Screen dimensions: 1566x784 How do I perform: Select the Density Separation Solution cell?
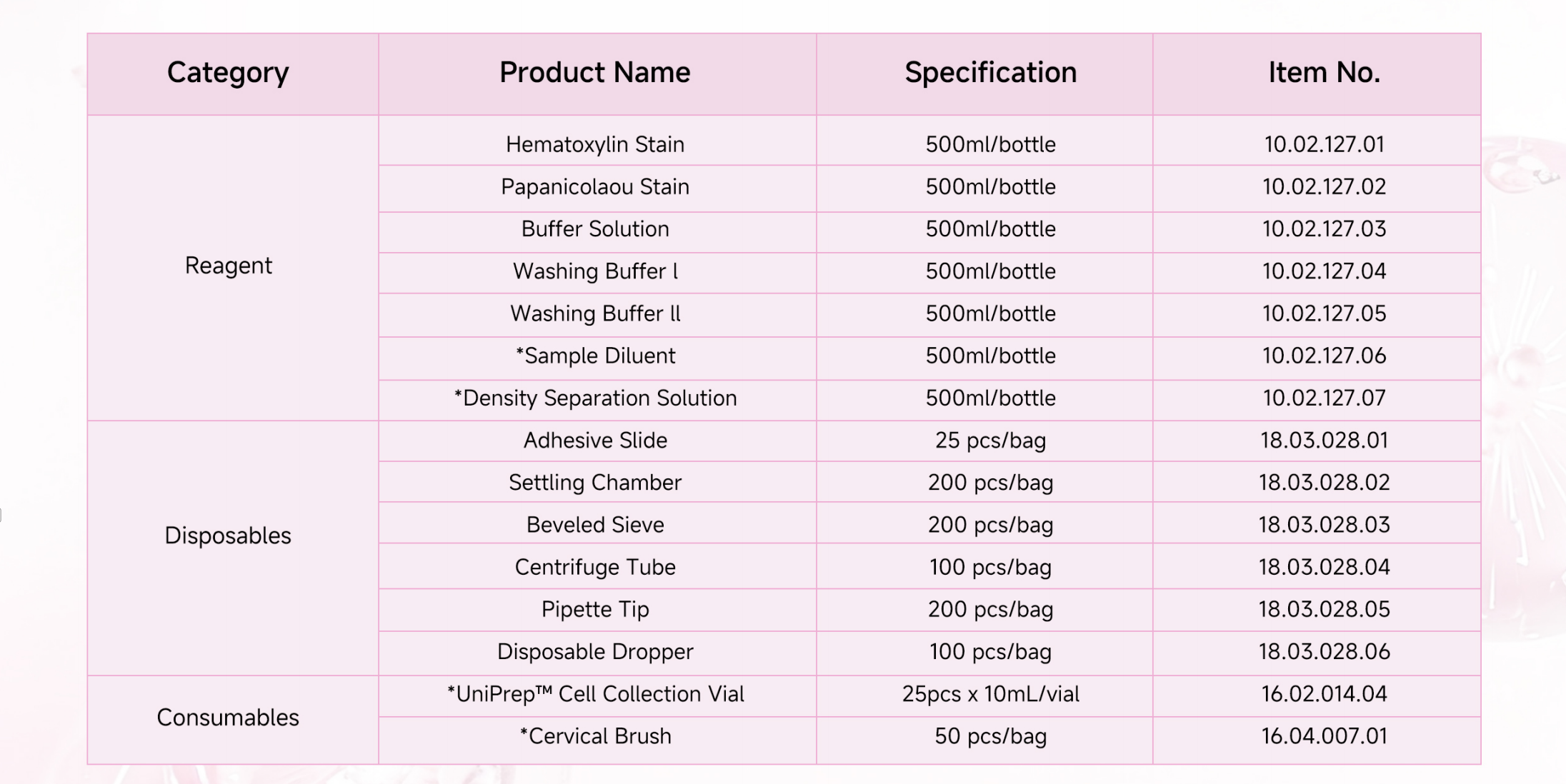point(595,398)
